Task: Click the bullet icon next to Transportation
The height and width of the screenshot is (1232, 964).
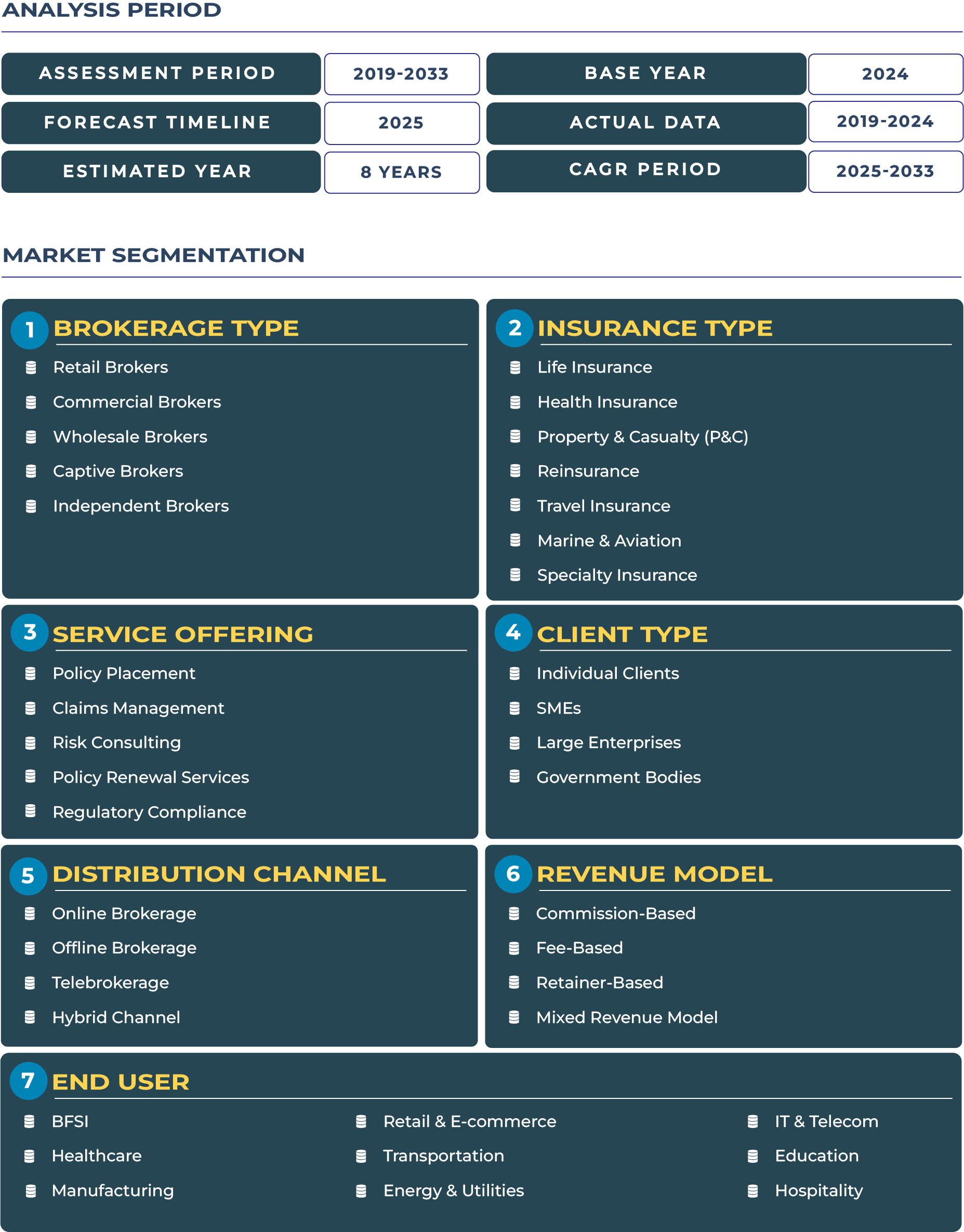Action: tap(361, 1156)
